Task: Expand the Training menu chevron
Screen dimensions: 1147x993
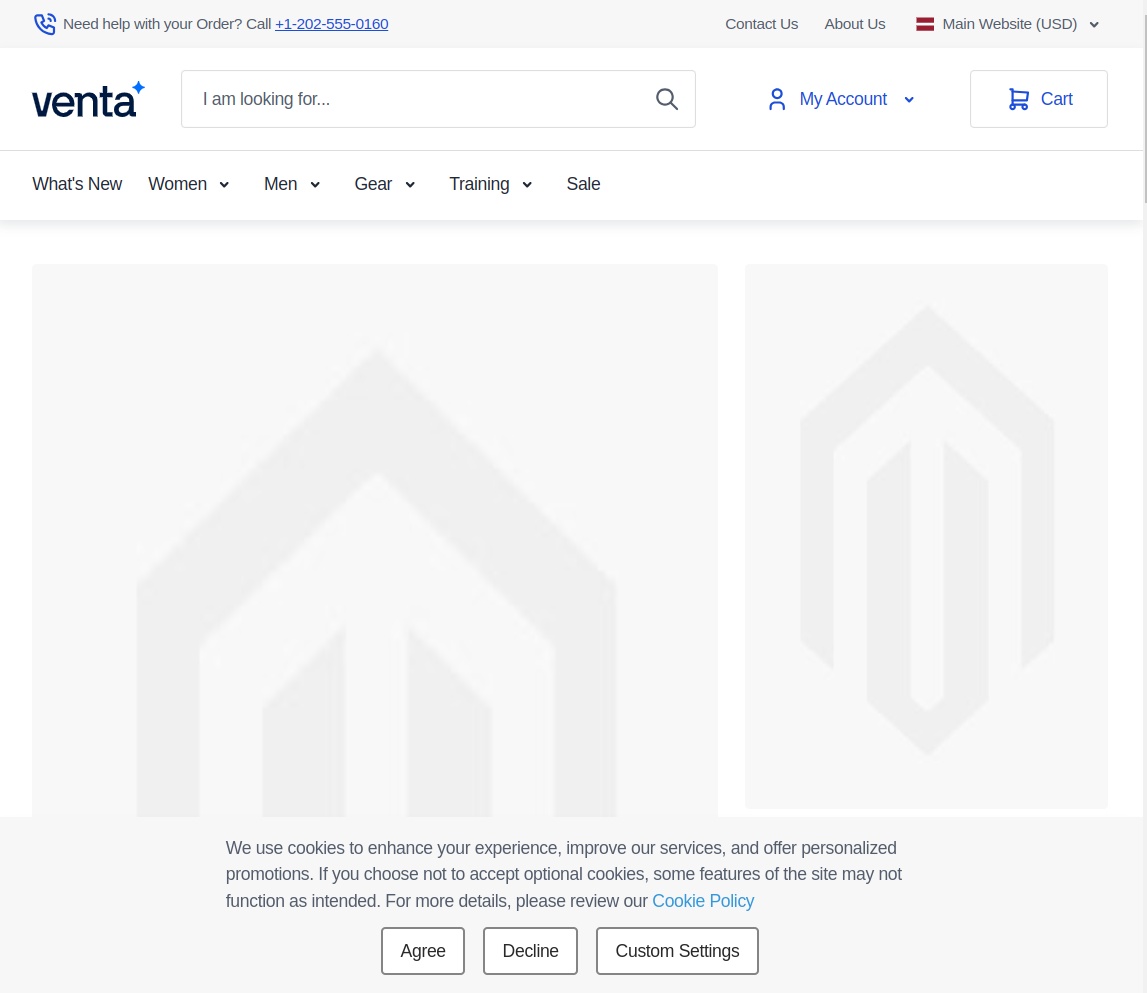Action: (x=527, y=185)
